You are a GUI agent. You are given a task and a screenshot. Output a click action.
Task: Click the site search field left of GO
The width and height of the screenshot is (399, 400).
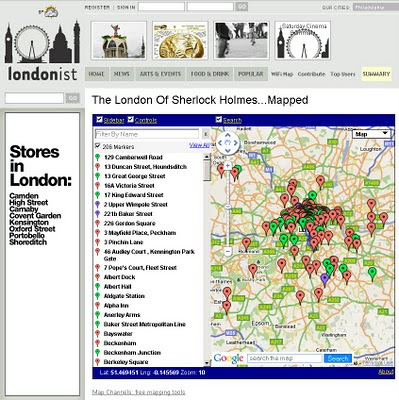[x=34, y=98]
